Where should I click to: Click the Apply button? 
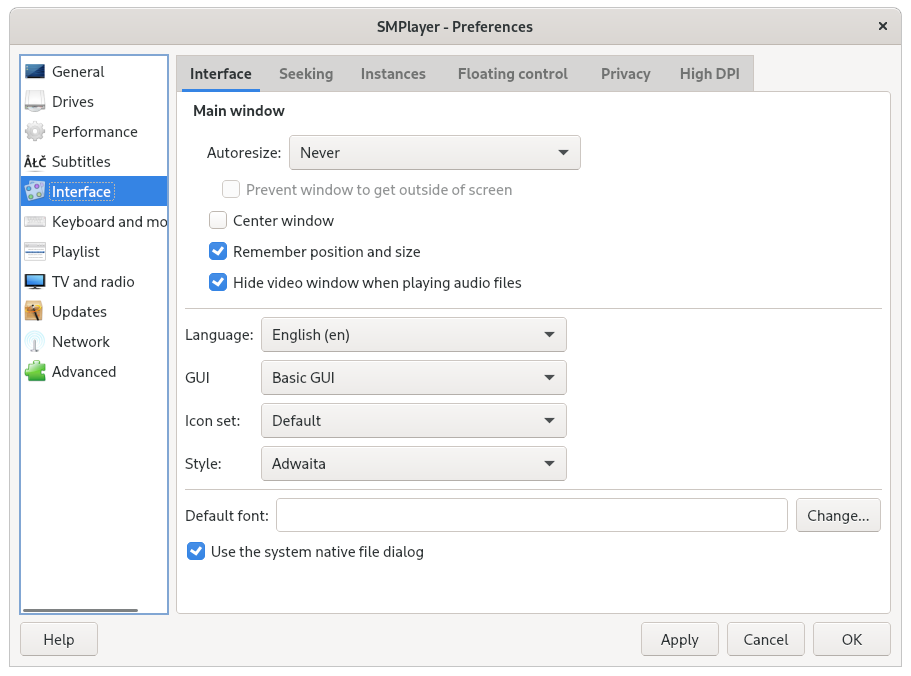(x=679, y=640)
